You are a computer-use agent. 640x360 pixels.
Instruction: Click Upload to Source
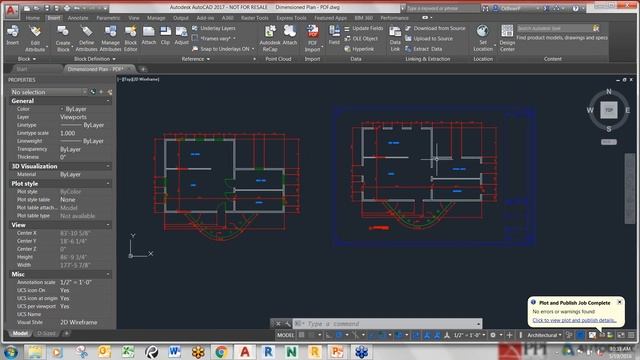(x=429, y=38)
